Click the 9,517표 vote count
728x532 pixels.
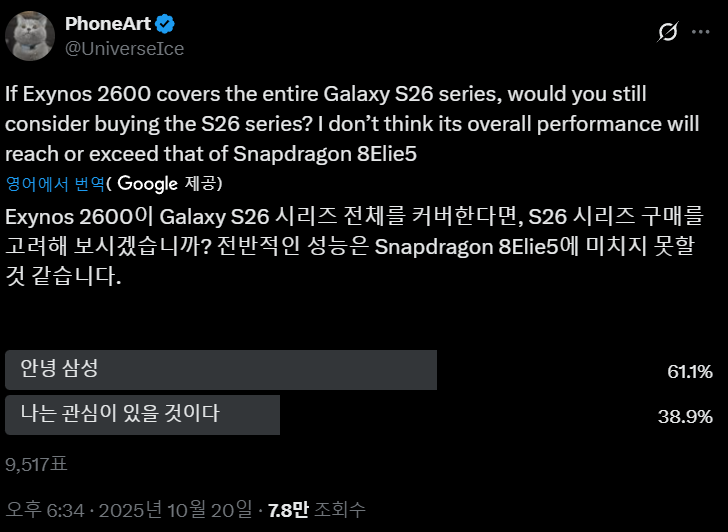pyautogui.click(x=39, y=463)
